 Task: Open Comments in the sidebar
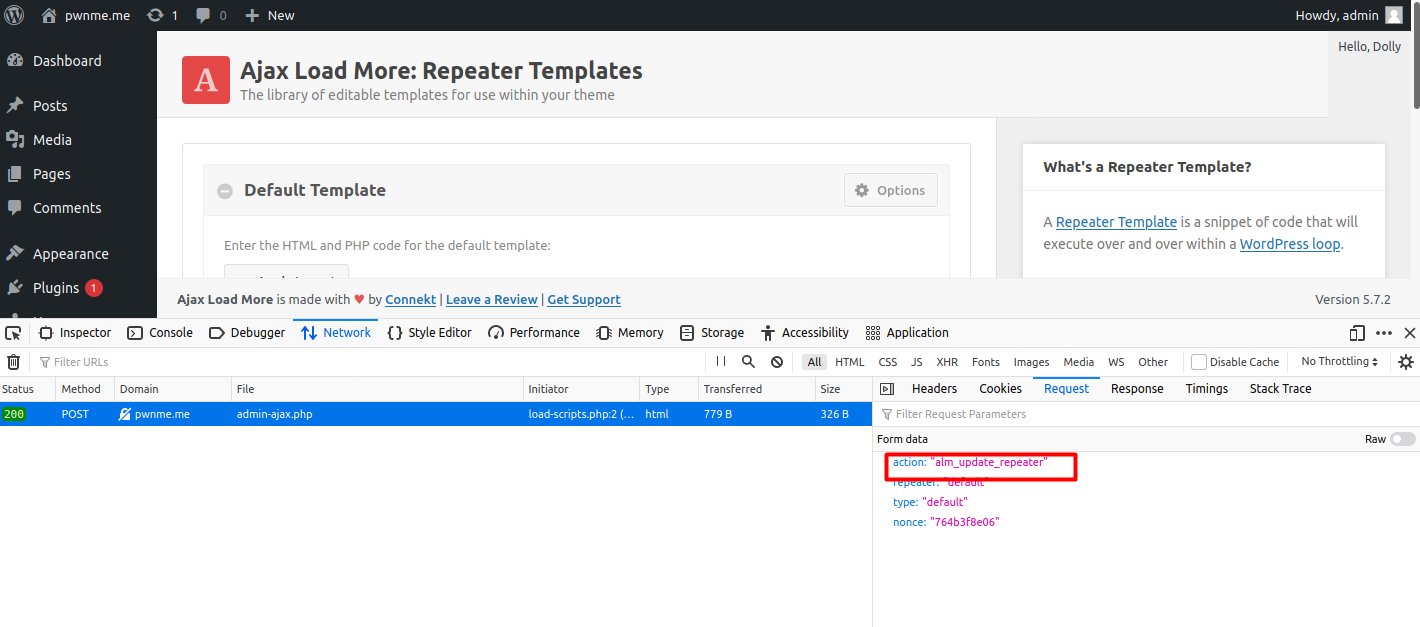click(67, 208)
